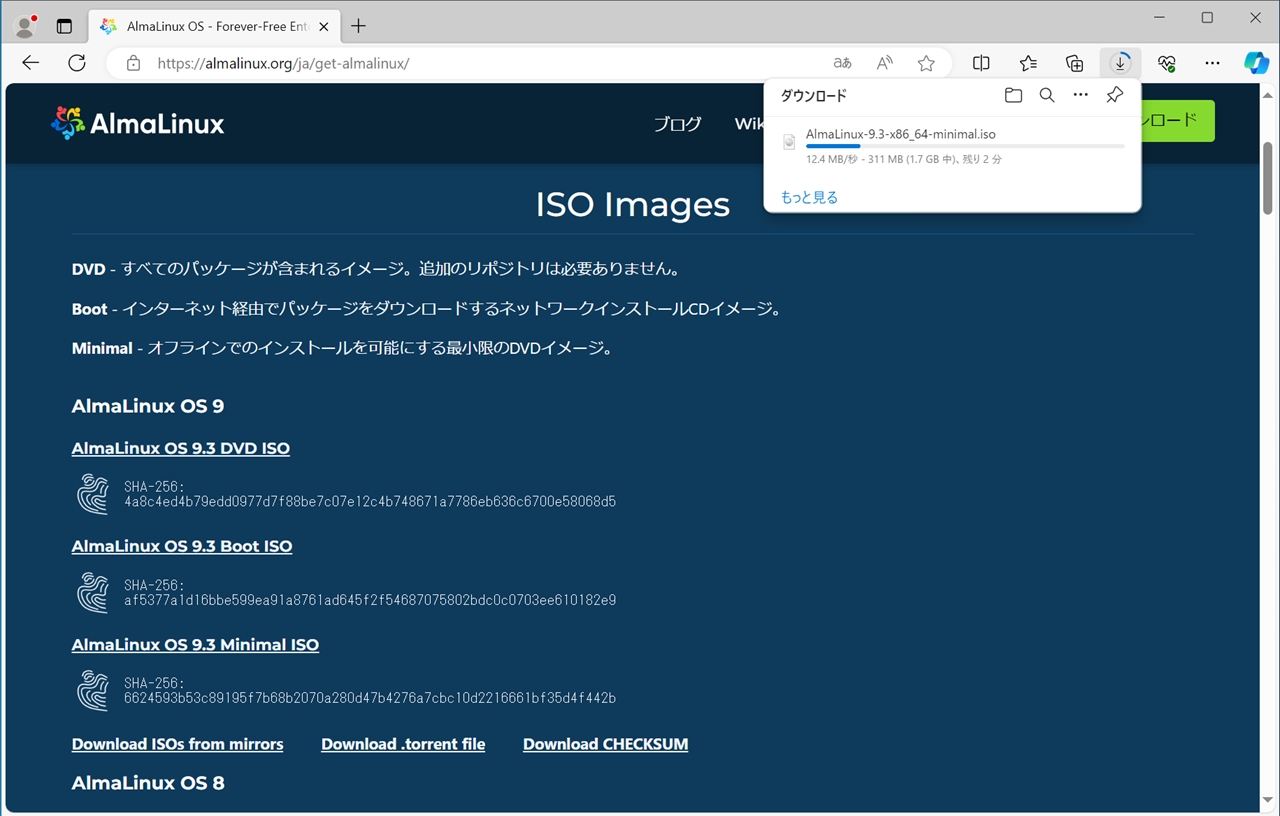The height and width of the screenshot is (816, 1280).
Task: Pin the downloads panel
Action: tap(1114, 95)
